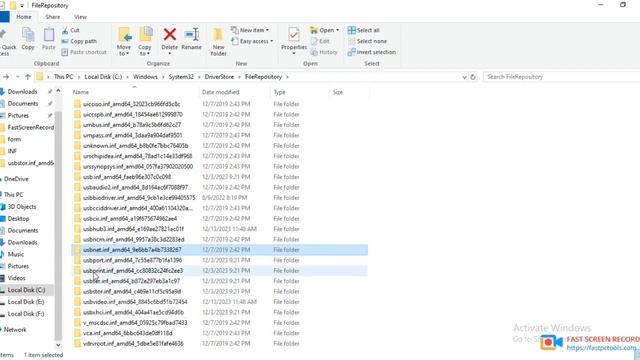Expand chevron after FileRepository in path
Screen dimensions: 640x360
pos(287,77)
